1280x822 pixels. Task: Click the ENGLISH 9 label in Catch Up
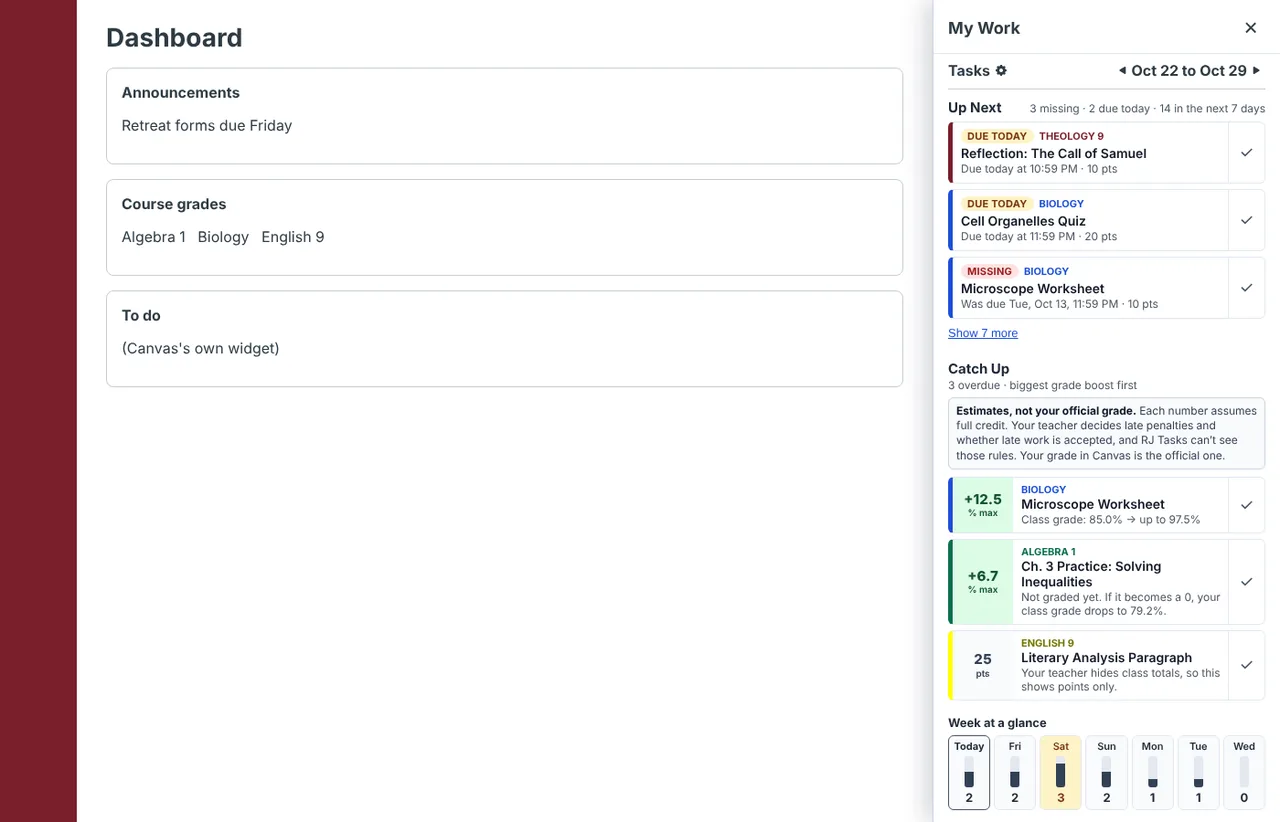coord(1047,643)
